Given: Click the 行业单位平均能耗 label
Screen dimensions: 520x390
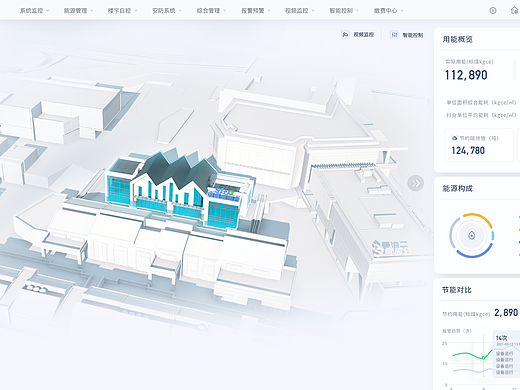Looking at the screenshot, I should [481, 115].
